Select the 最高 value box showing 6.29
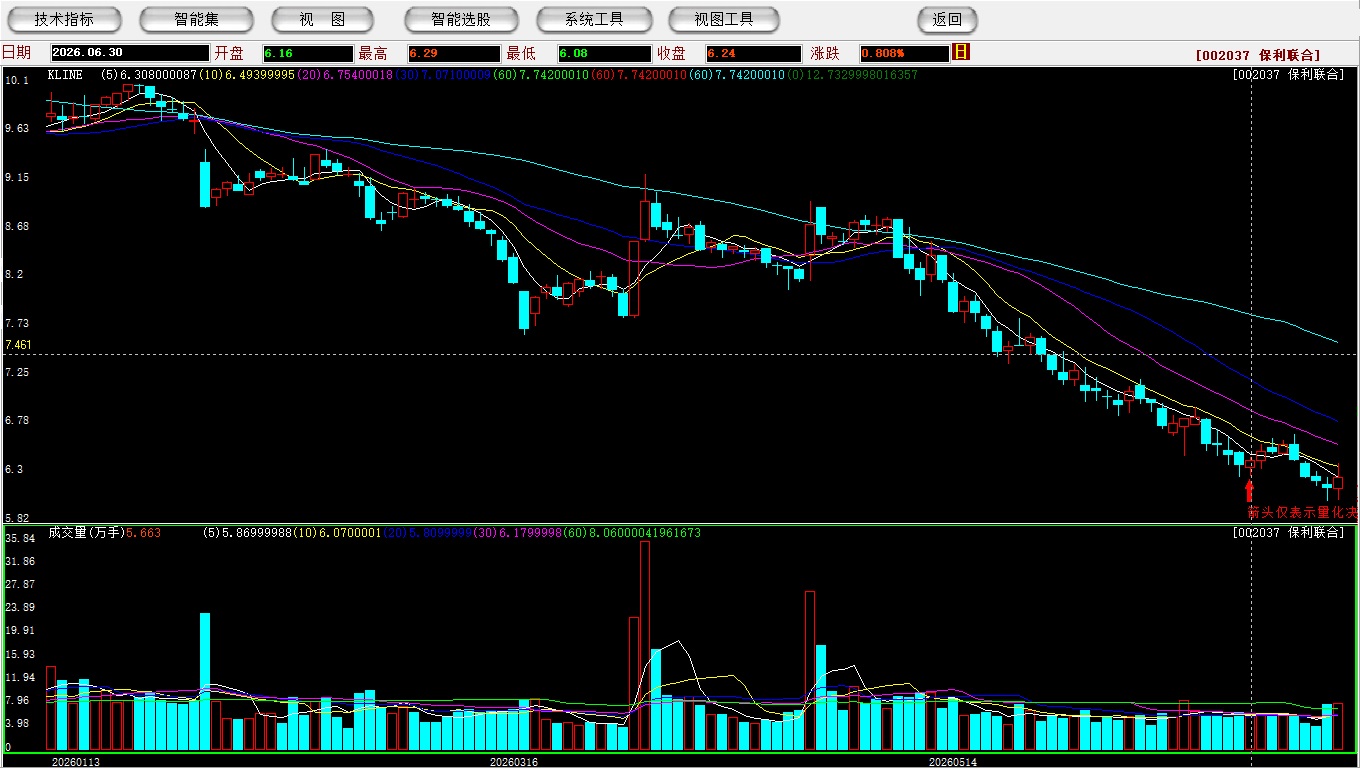This screenshot has height=768, width=1360. tap(454, 53)
